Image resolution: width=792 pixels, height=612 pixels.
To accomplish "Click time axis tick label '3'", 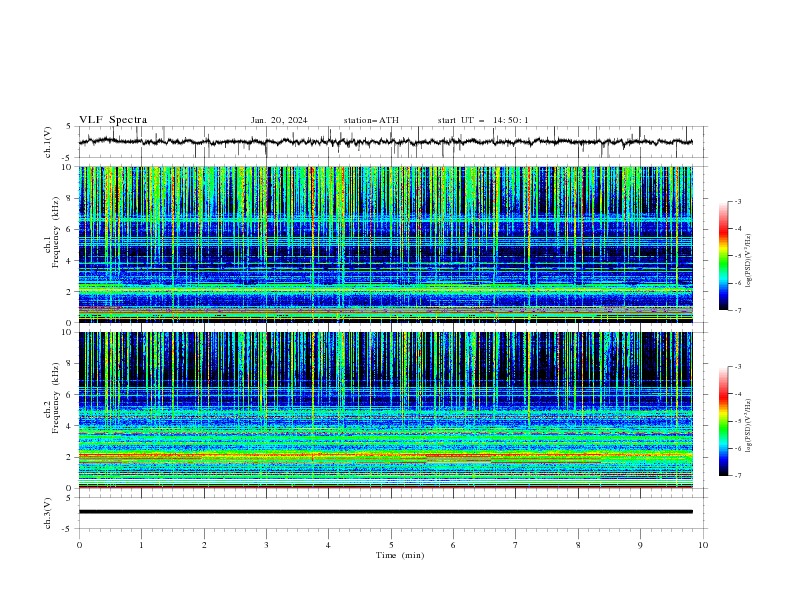I will tap(266, 545).
